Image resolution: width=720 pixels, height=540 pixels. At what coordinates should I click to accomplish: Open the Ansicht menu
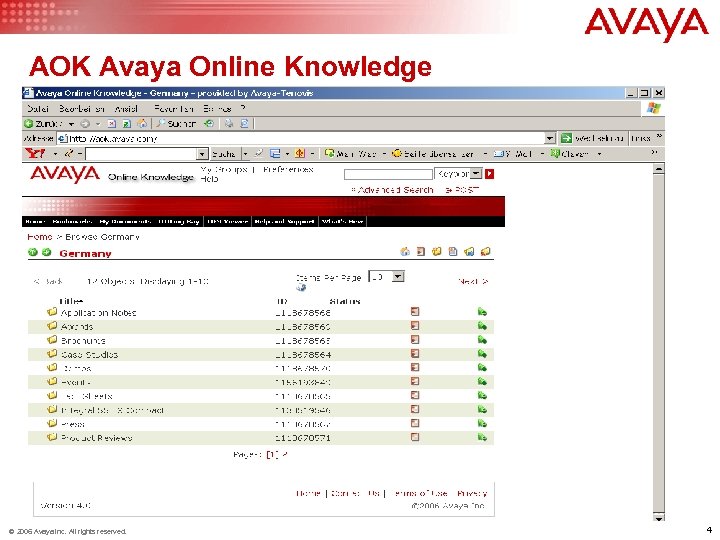coord(126,109)
